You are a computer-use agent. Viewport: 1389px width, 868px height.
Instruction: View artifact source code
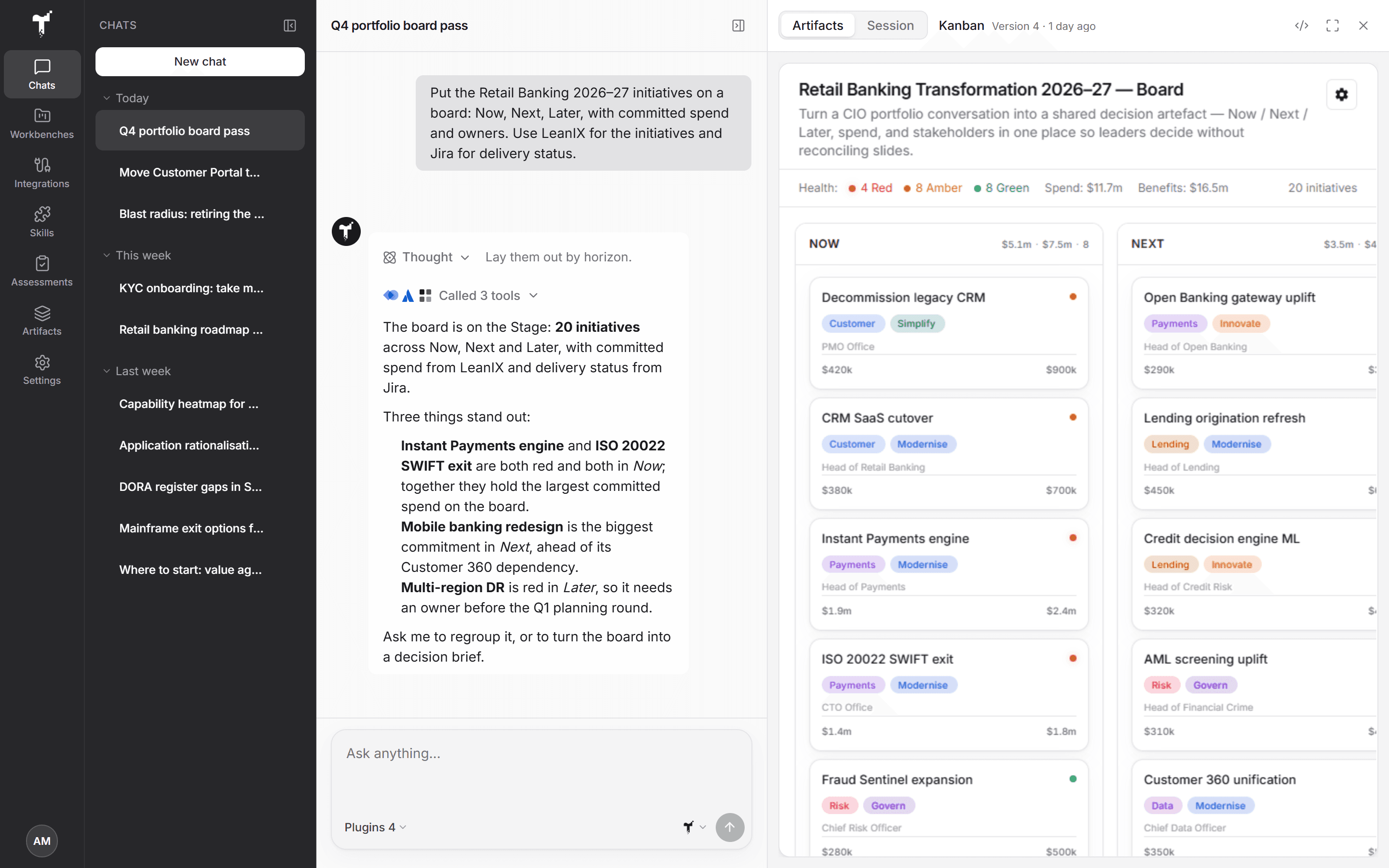point(1301,25)
